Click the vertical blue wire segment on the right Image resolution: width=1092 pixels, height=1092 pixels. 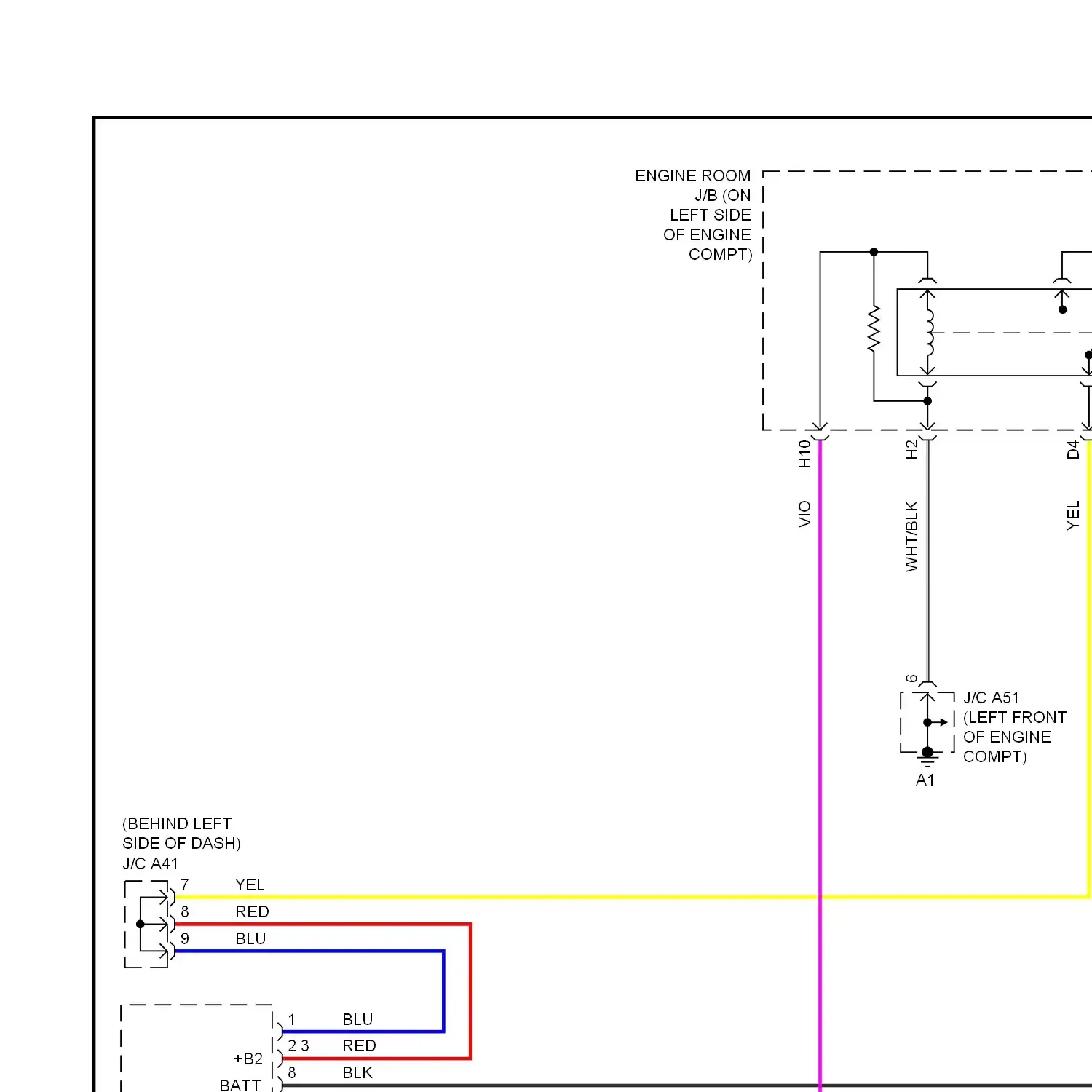pos(443,991)
